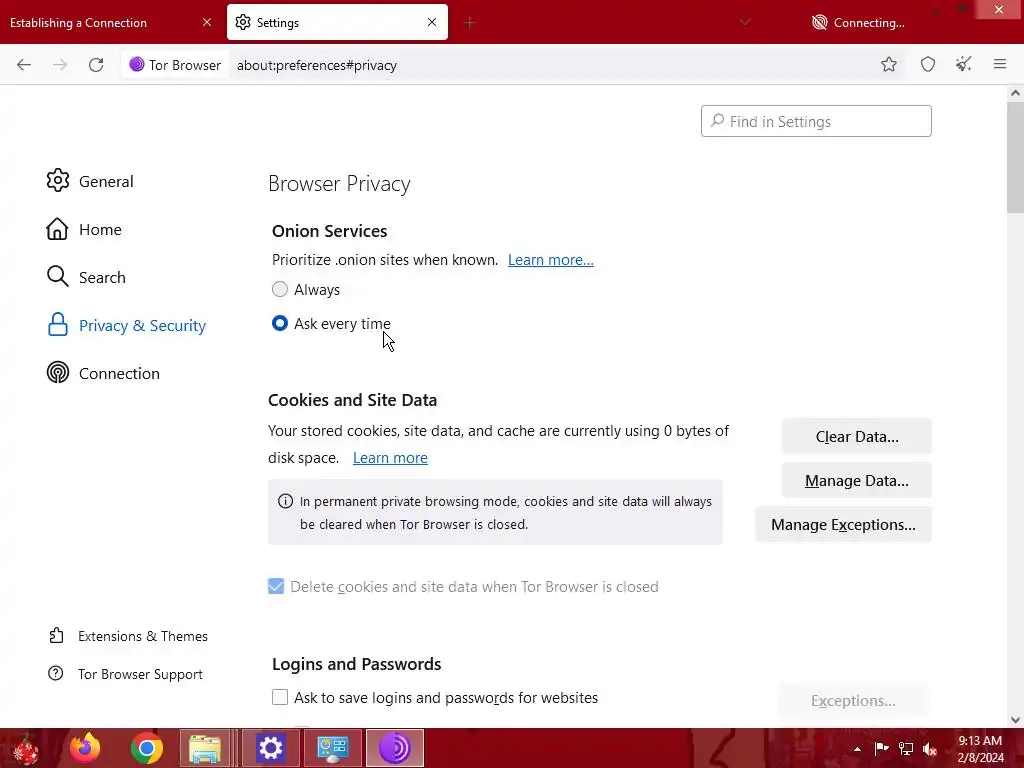This screenshot has width=1024, height=768.
Task: Select the Always radio option
Action: coord(280,289)
